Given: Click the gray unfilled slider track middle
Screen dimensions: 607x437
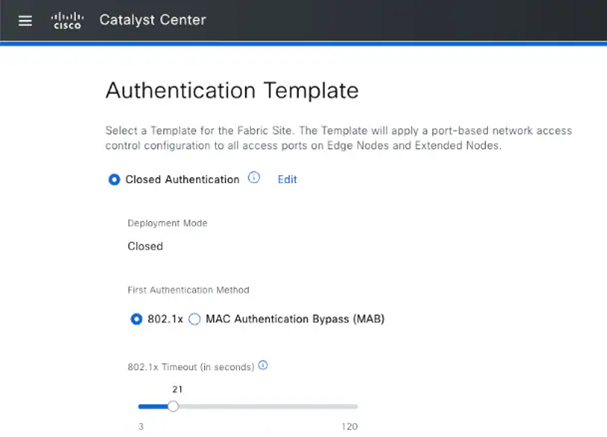Looking at the screenshot, I should (x=266, y=406).
